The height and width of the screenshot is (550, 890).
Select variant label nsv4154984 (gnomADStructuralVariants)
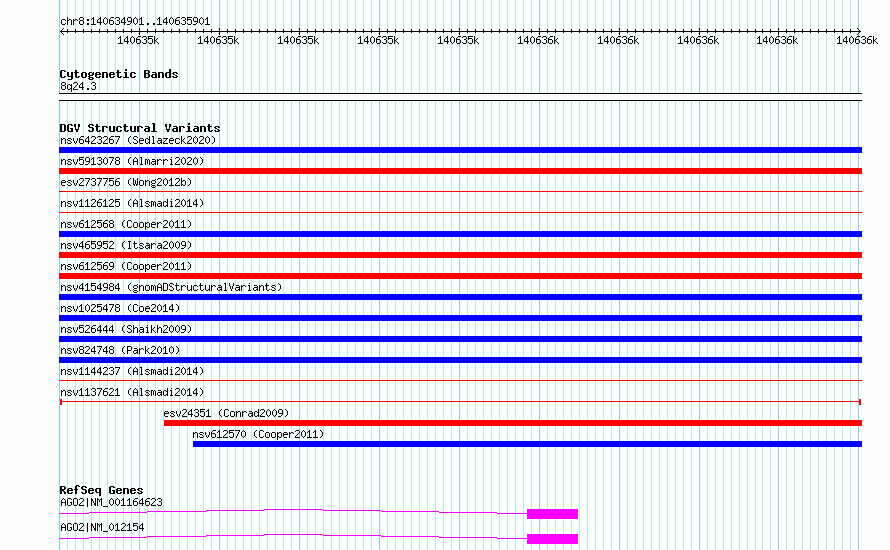171,287
